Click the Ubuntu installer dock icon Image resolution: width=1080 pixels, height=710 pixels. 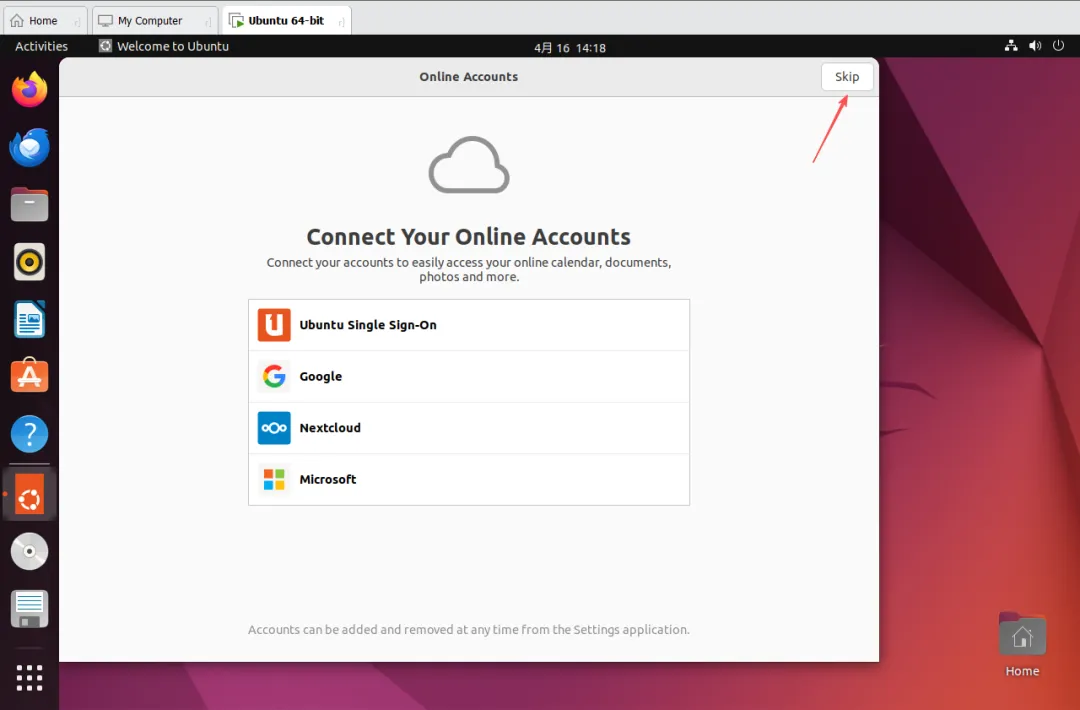[30, 494]
